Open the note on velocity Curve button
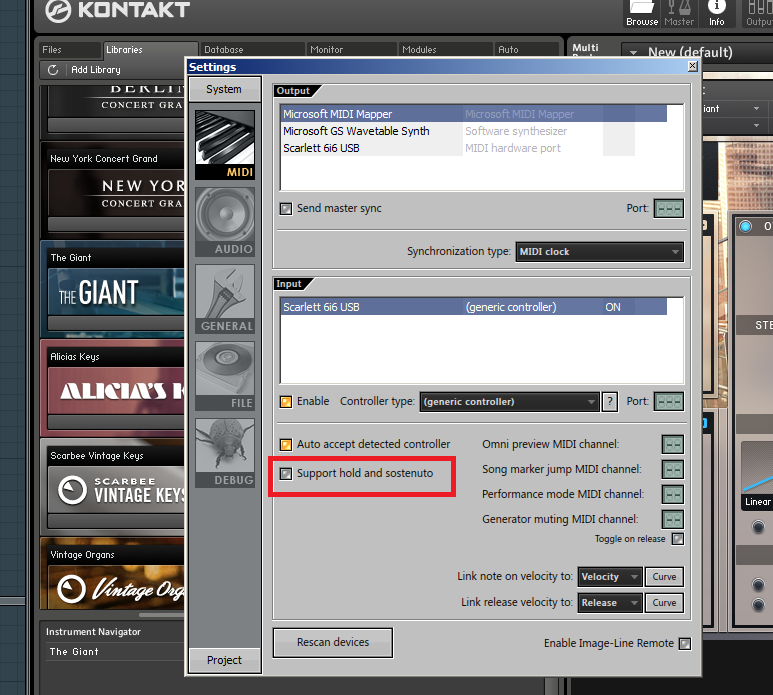The image size is (773, 695). click(664, 577)
